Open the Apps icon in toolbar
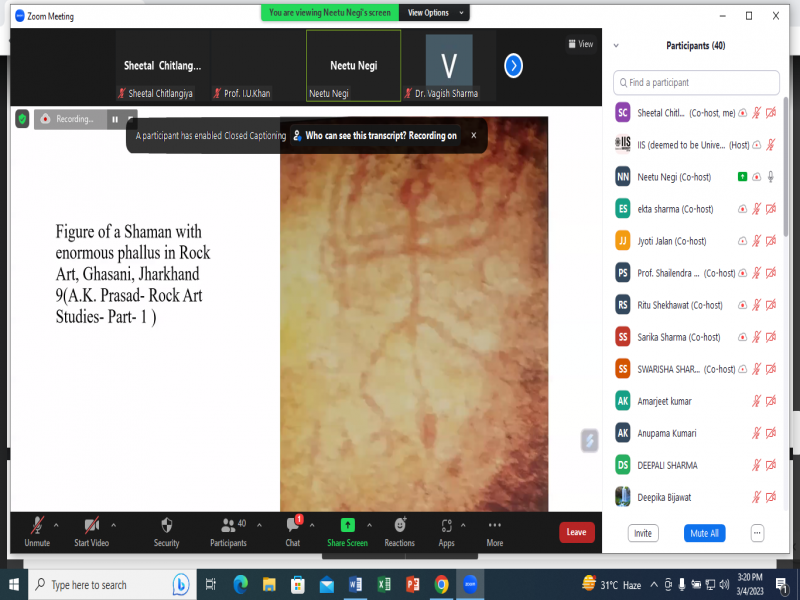The height and width of the screenshot is (600, 800). (x=446, y=525)
